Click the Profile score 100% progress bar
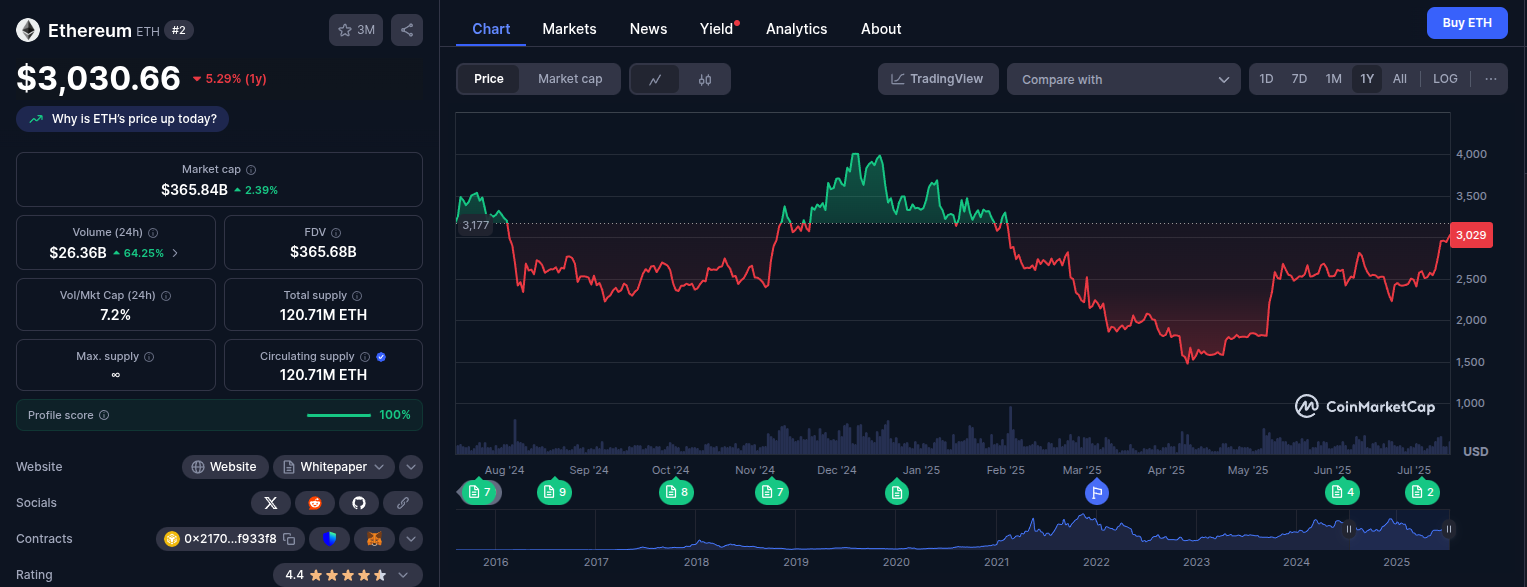Screen dimensions: 1527x587 [339, 415]
